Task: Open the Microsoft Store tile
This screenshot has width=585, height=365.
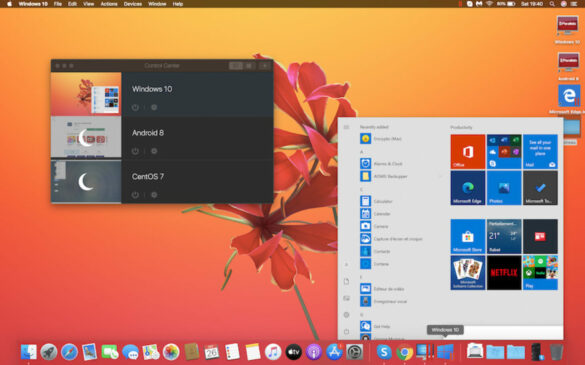Action: point(467,236)
